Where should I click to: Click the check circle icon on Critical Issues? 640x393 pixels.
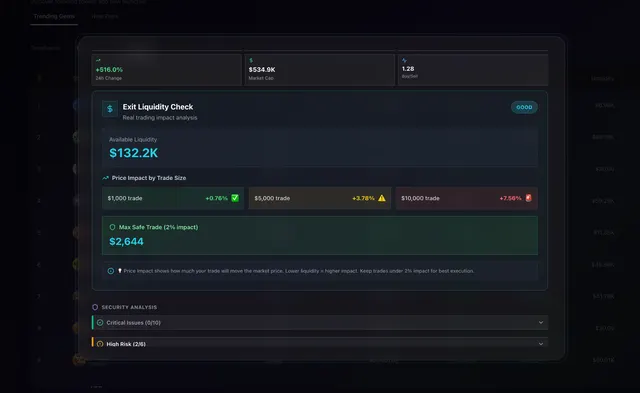(x=100, y=322)
